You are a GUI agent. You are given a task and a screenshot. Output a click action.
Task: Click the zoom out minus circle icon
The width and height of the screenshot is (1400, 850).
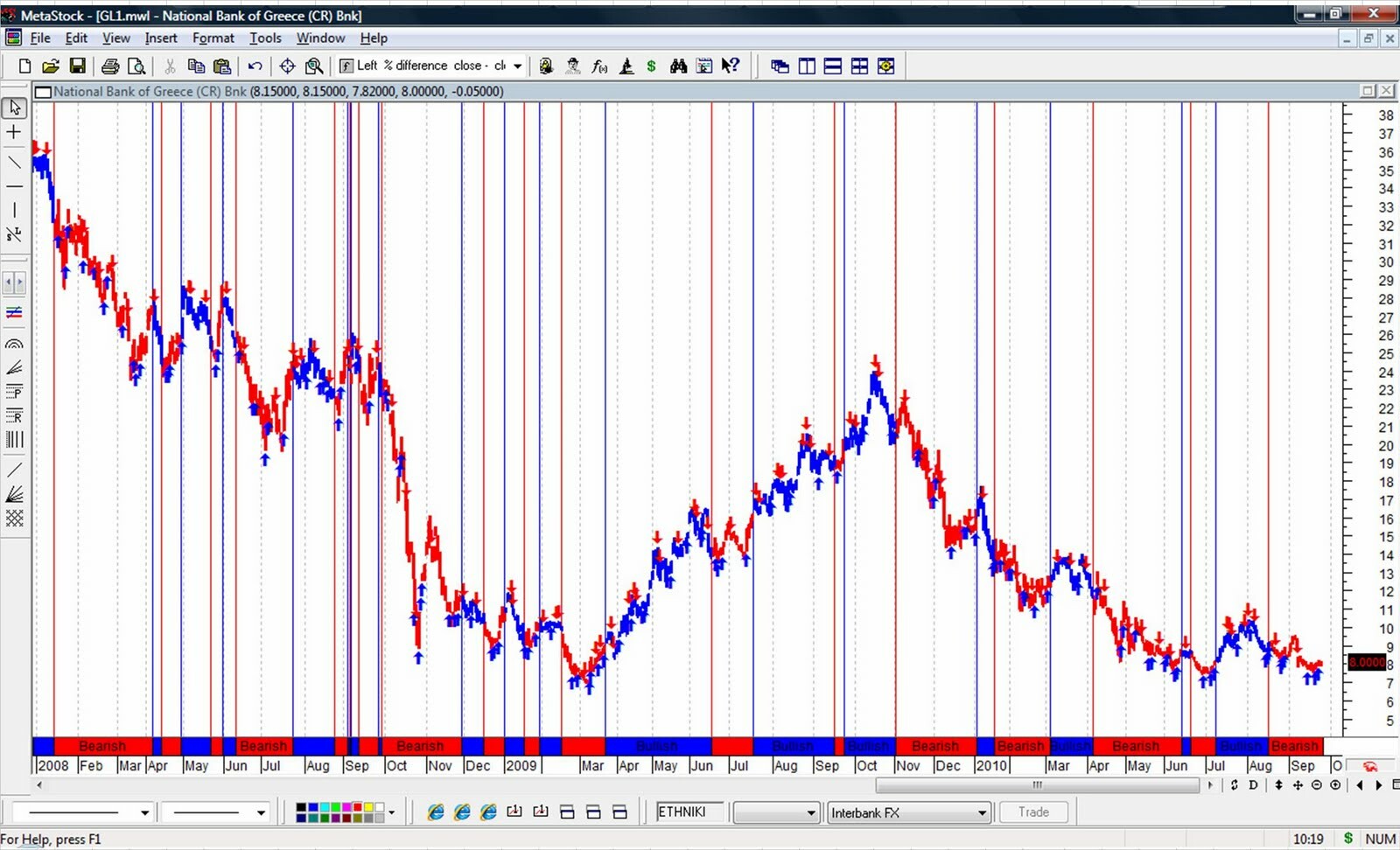coord(1317,785)
